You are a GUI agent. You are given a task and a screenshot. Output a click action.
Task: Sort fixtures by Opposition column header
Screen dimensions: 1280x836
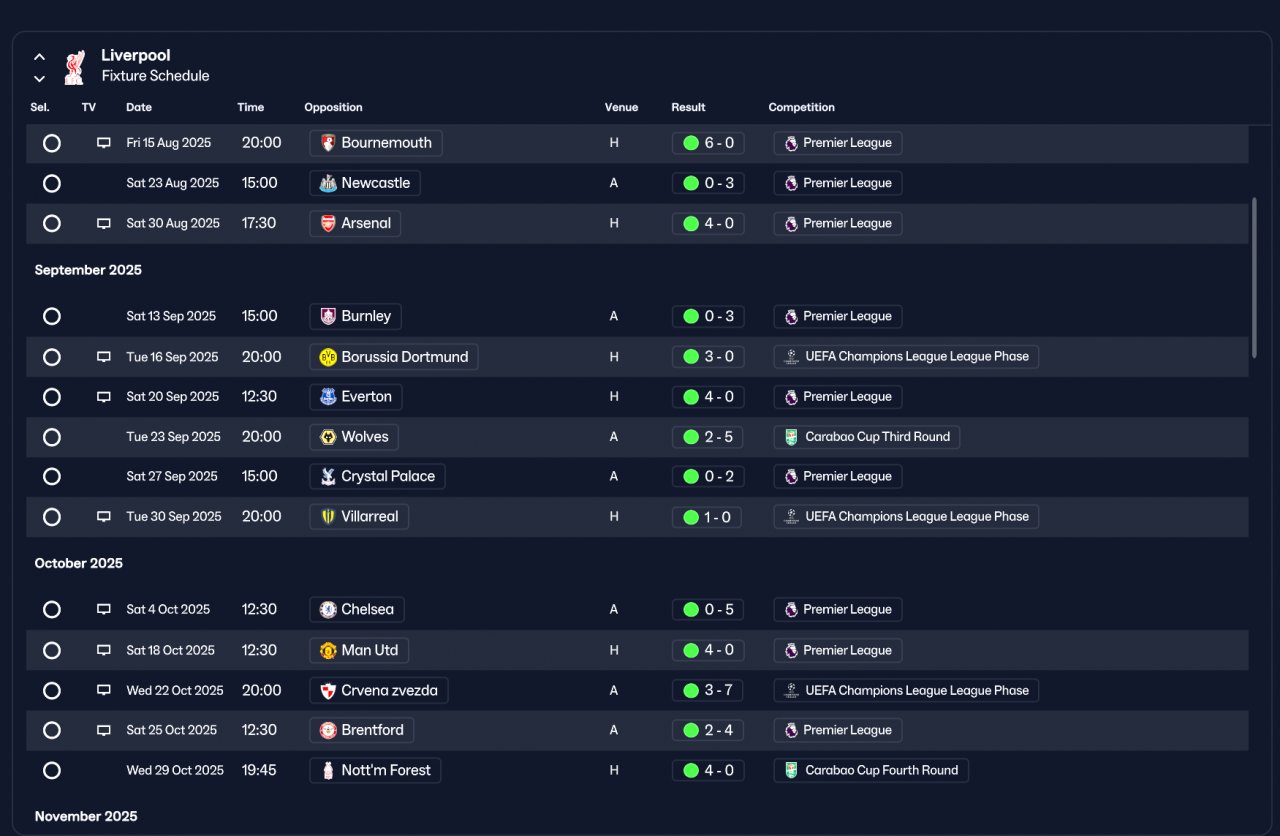[x=333, y=107]
